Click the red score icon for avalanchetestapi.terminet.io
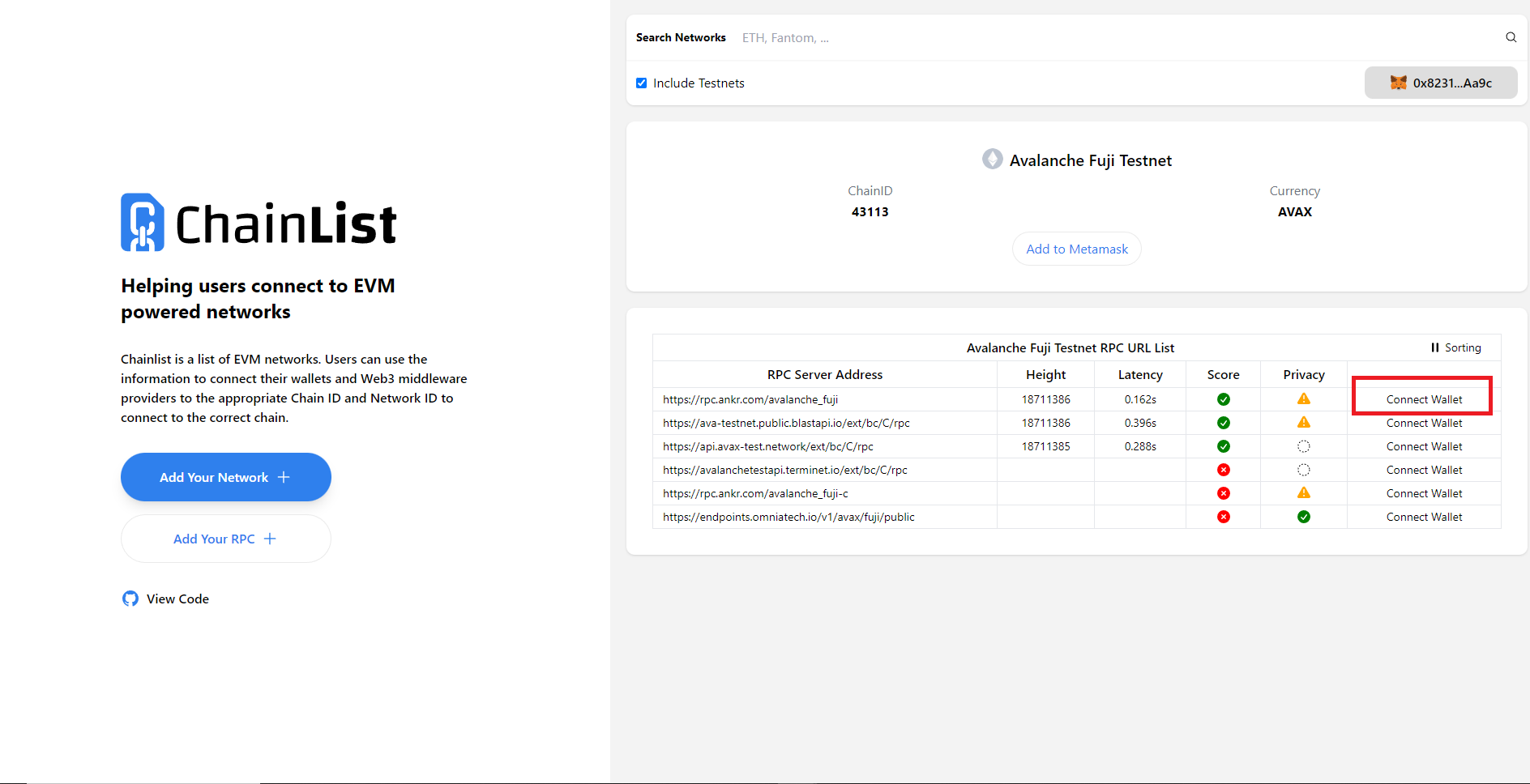The height and width of the screenshot is (784, 1530). pyautogui.click(x=1223, y=470)
